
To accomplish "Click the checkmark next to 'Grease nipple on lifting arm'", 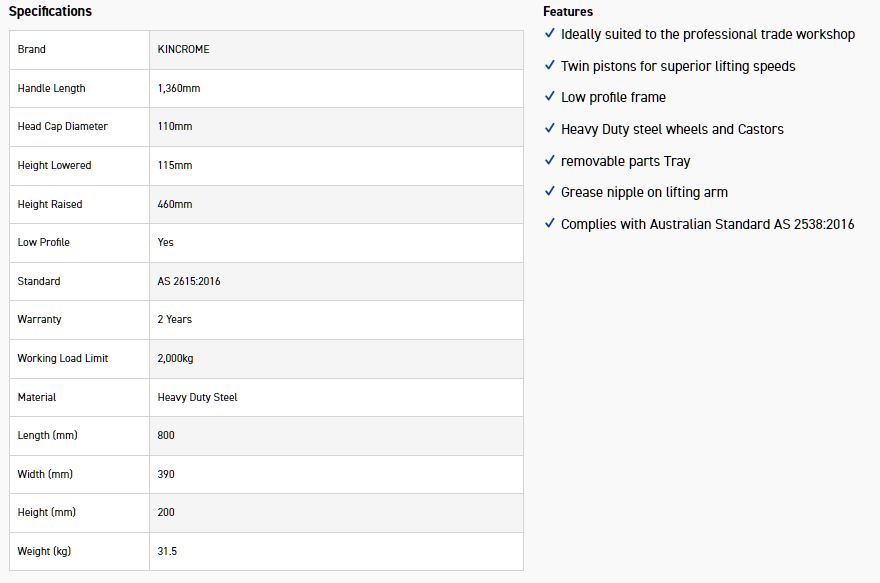I will [550, 191].
